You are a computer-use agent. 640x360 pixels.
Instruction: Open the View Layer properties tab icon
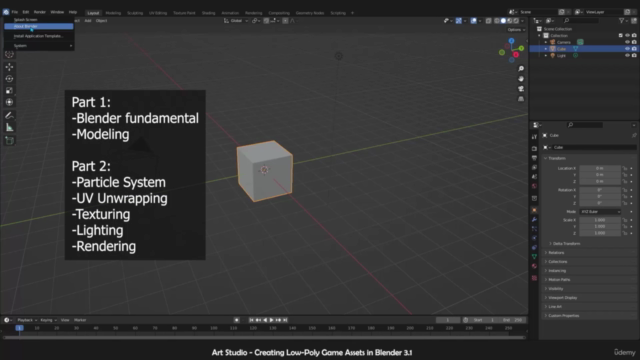534,167
